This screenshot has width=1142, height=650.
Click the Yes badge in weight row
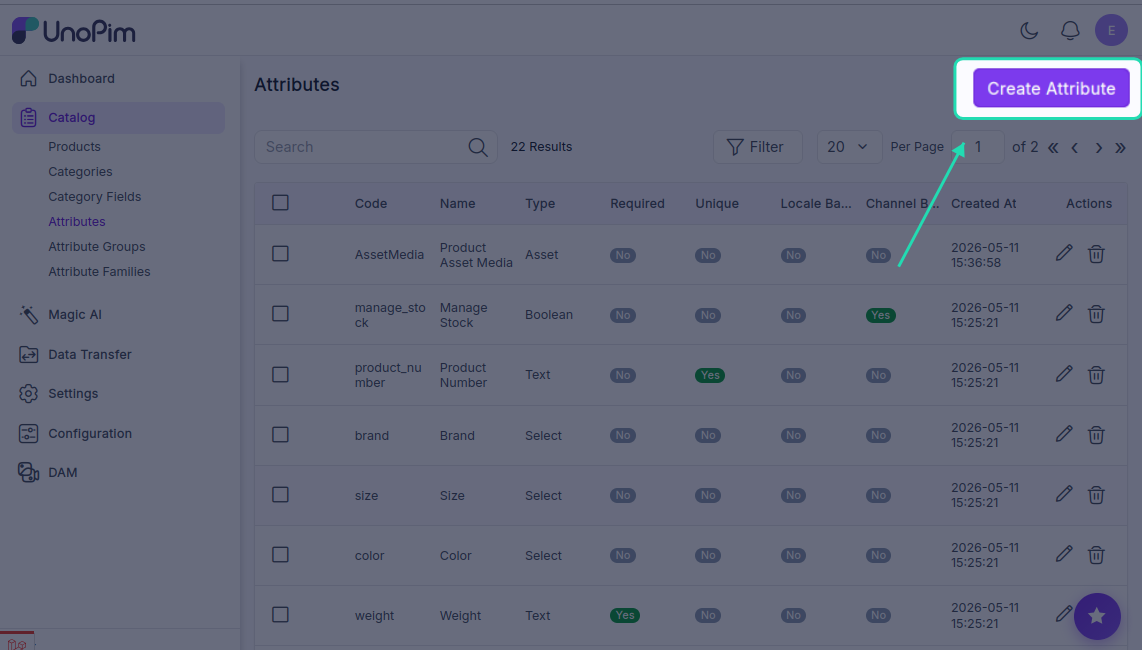(x=624, y=615)
